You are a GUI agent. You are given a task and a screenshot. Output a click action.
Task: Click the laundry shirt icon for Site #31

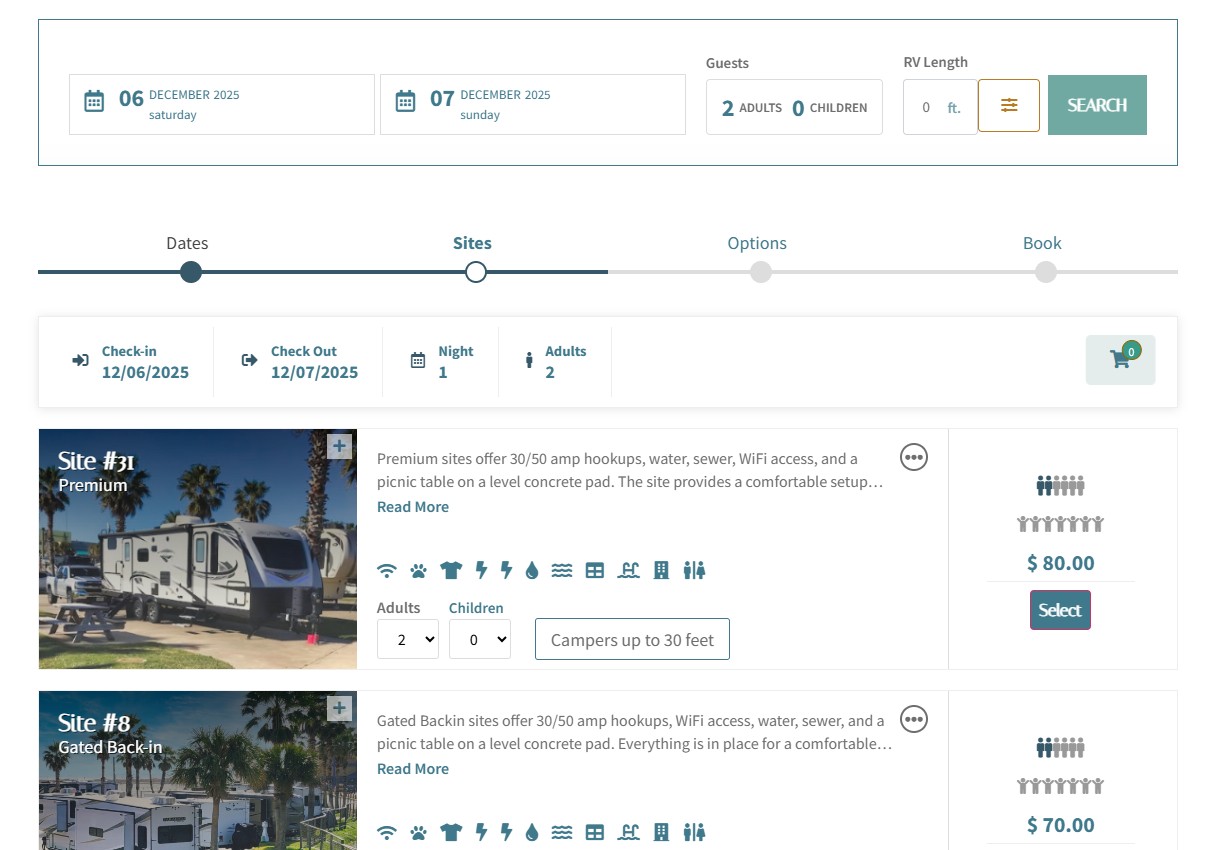pos(451,571)
